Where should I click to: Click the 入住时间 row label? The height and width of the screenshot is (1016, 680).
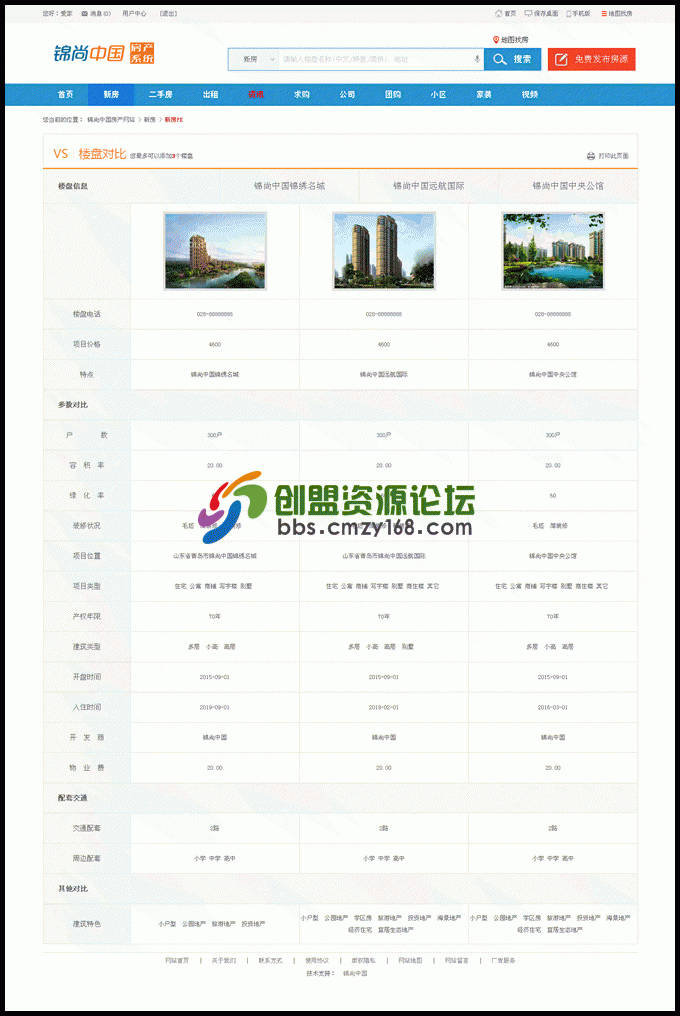tap(87, 707)
